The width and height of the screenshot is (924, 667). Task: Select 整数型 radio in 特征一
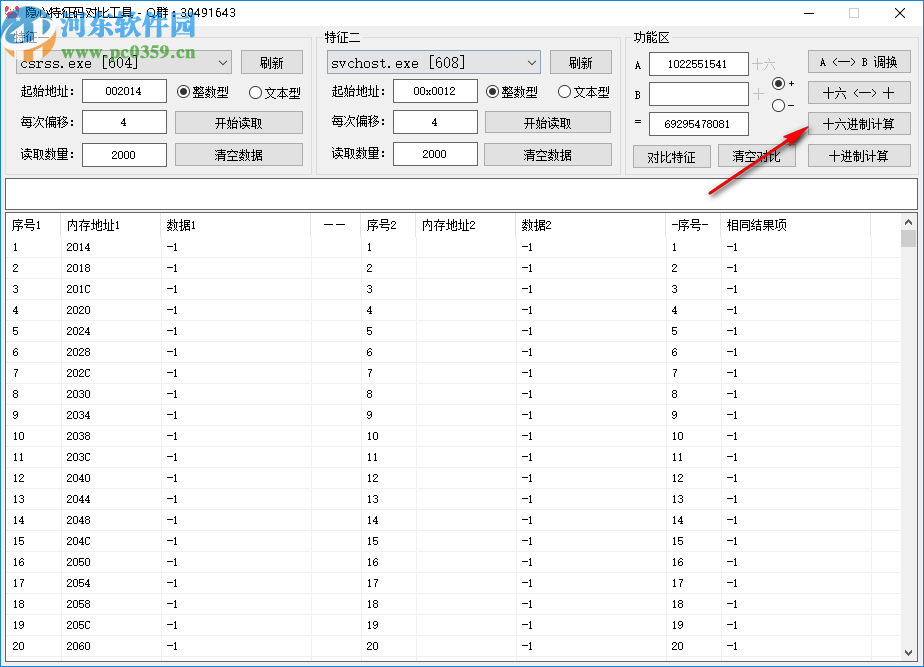[203, 92]
